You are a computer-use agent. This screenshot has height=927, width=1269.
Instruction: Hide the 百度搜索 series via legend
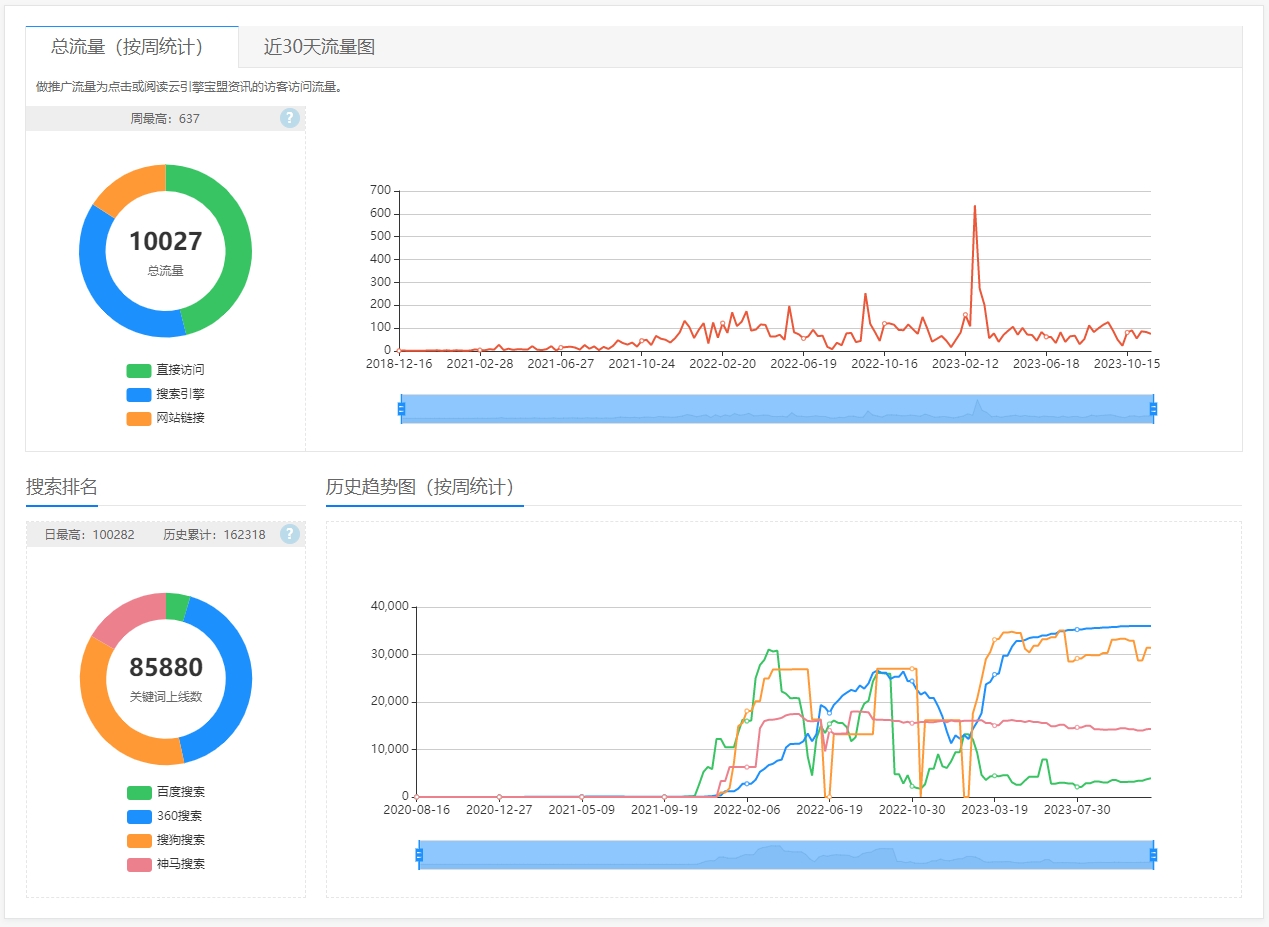pyautogui.click(x=166, y=792)
